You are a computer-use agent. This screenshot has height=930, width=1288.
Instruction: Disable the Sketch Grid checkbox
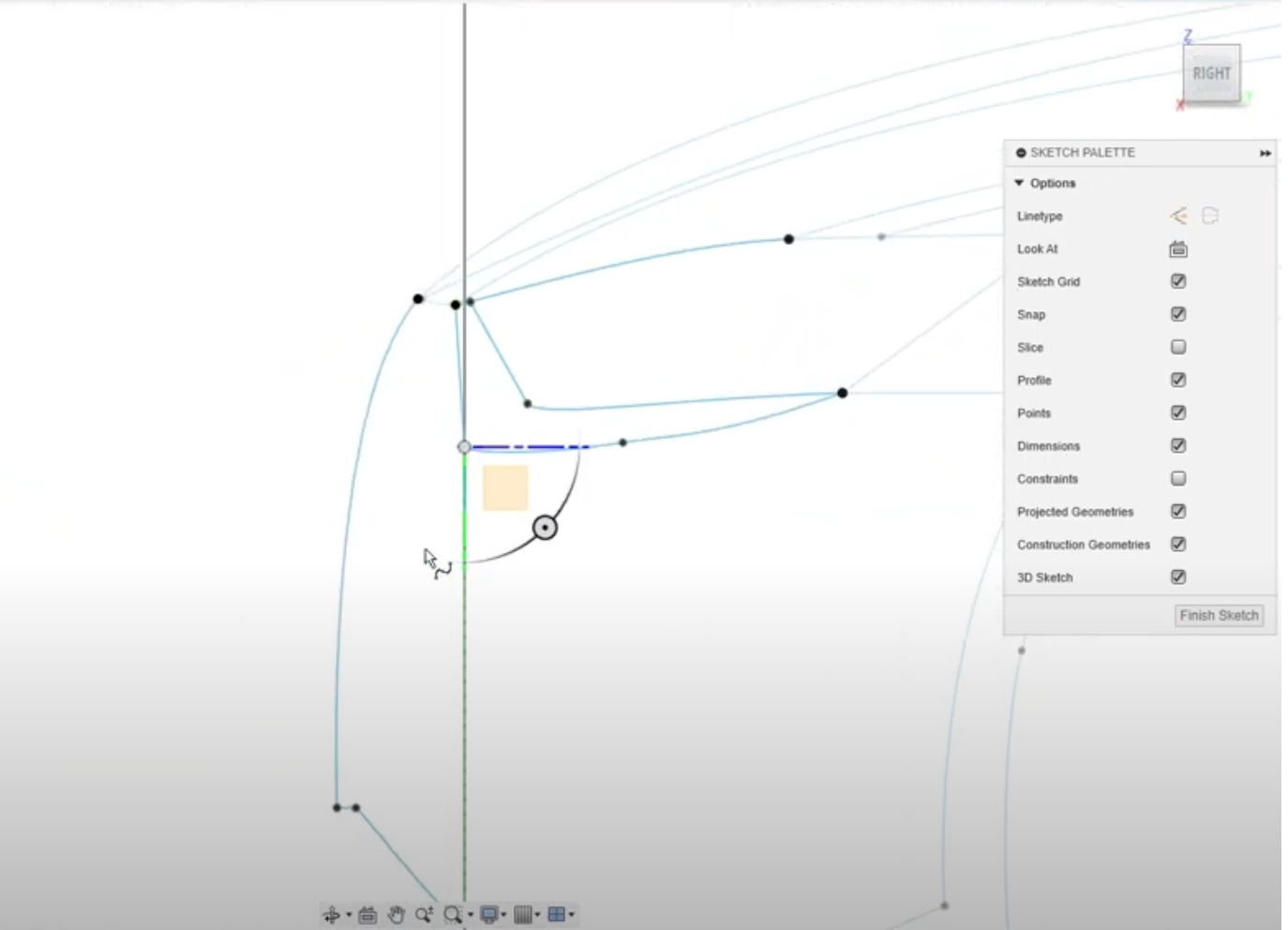pos(1178,281)
